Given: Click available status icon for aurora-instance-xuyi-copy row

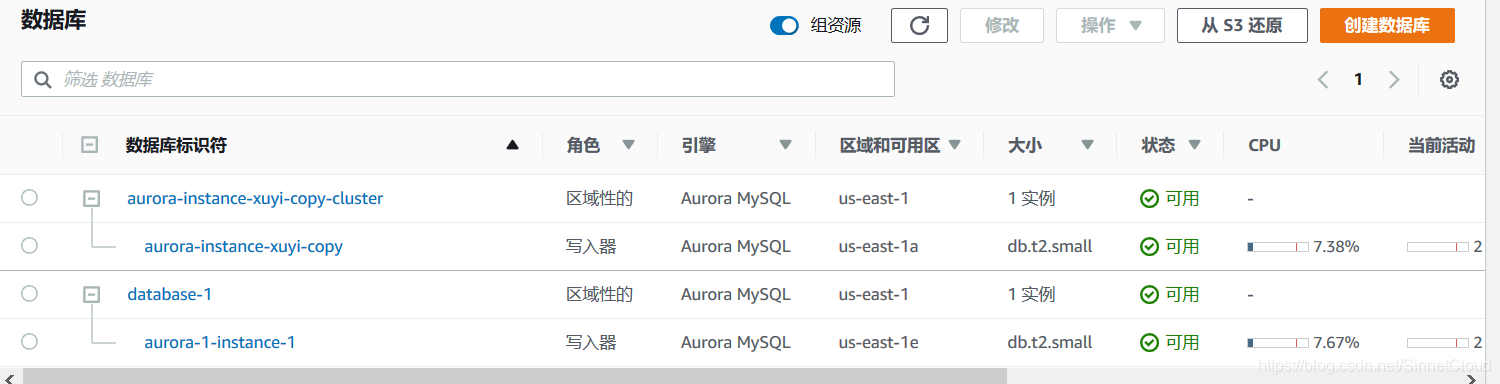Looking at the screenshot, I should coord(1150,246).
